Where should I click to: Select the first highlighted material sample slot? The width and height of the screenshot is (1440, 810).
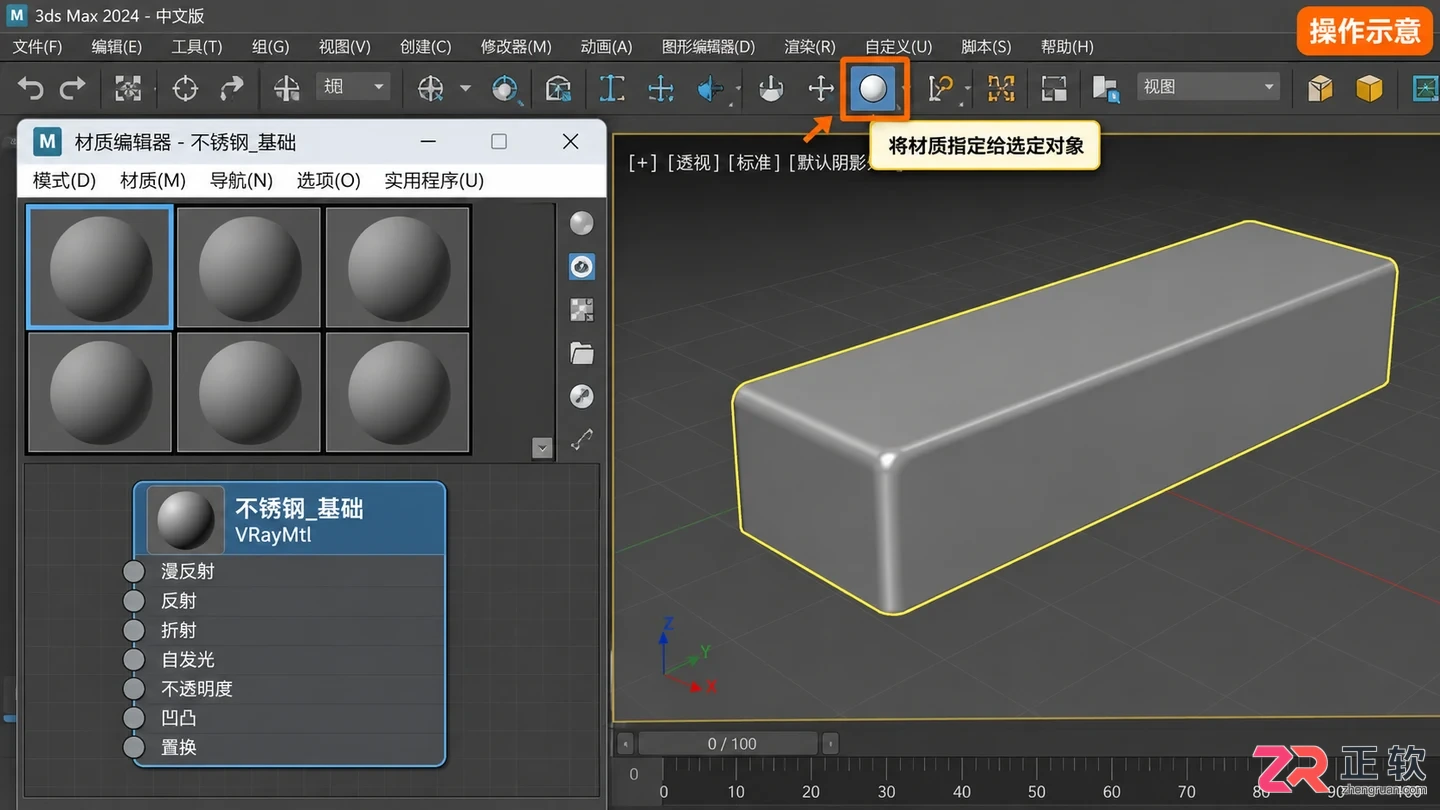100,267
